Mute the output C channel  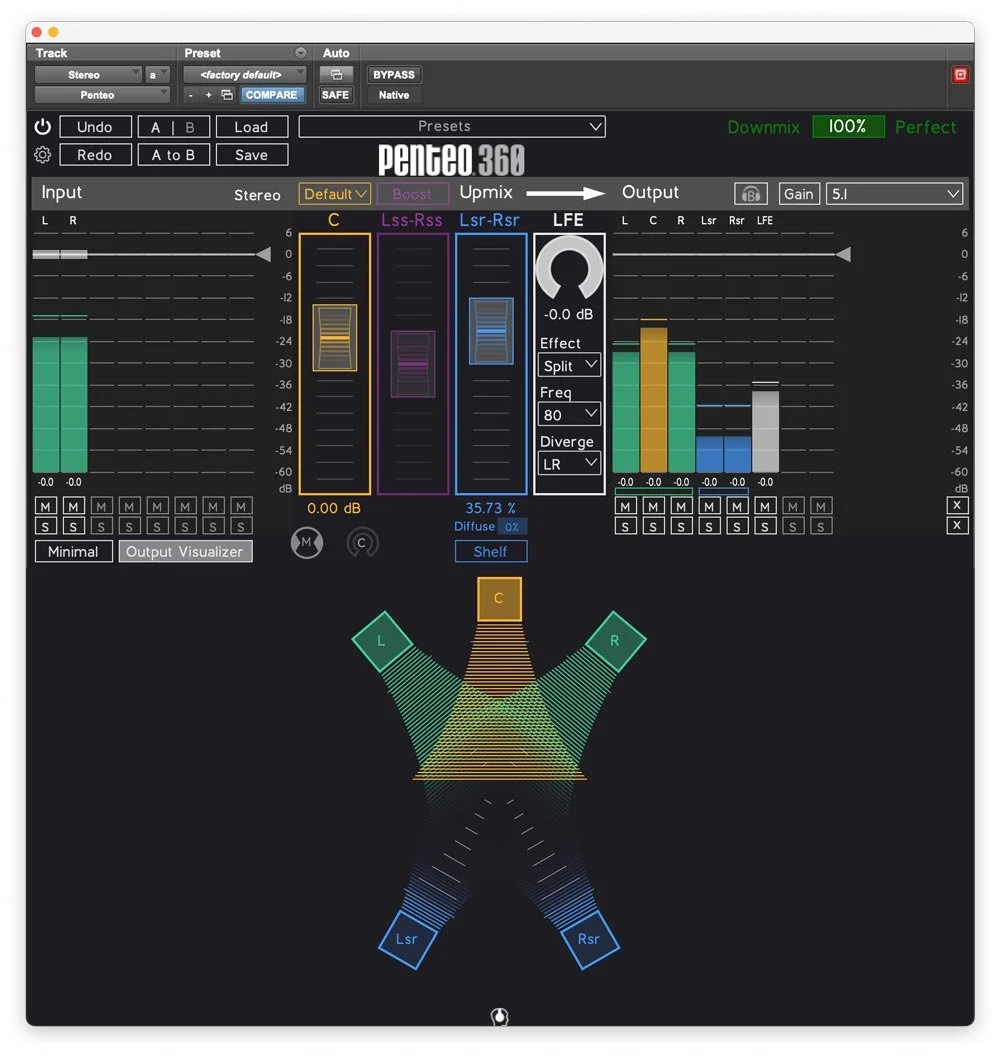tap(653, 506)
